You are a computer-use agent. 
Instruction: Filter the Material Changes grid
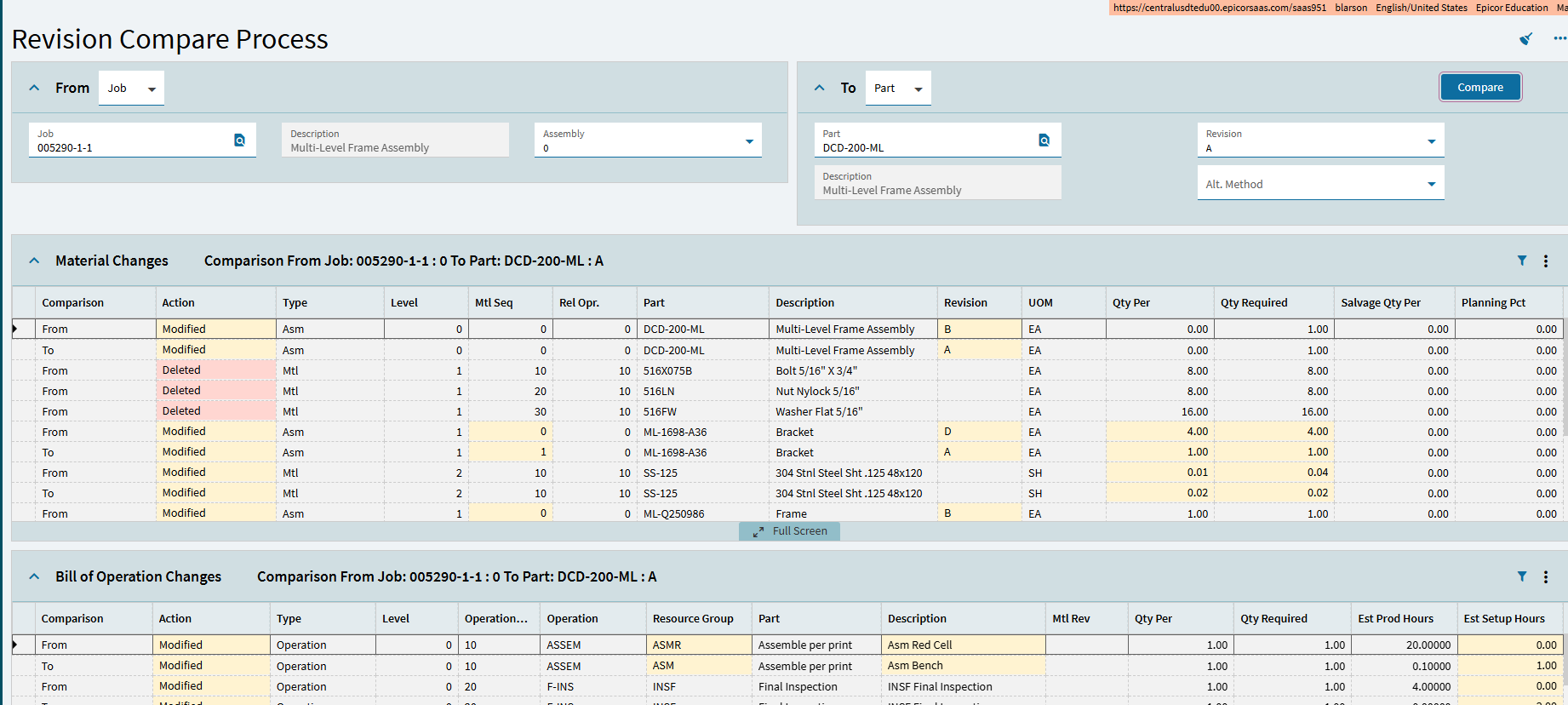[x=1522, y=261]
